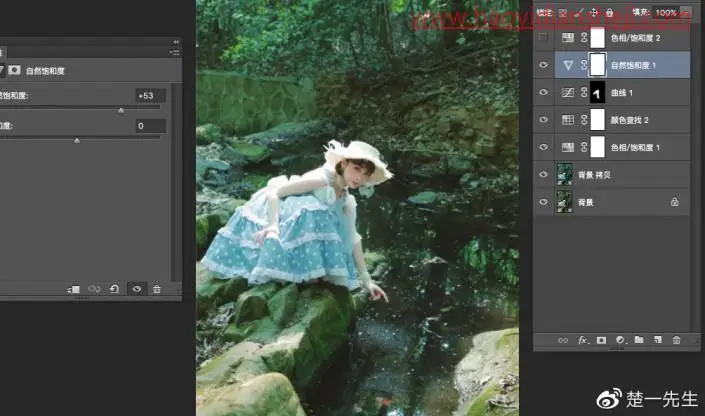Hide the 曲线 1 layer
The height and width of the screenshot is (416, 705).
coord(543,93)
